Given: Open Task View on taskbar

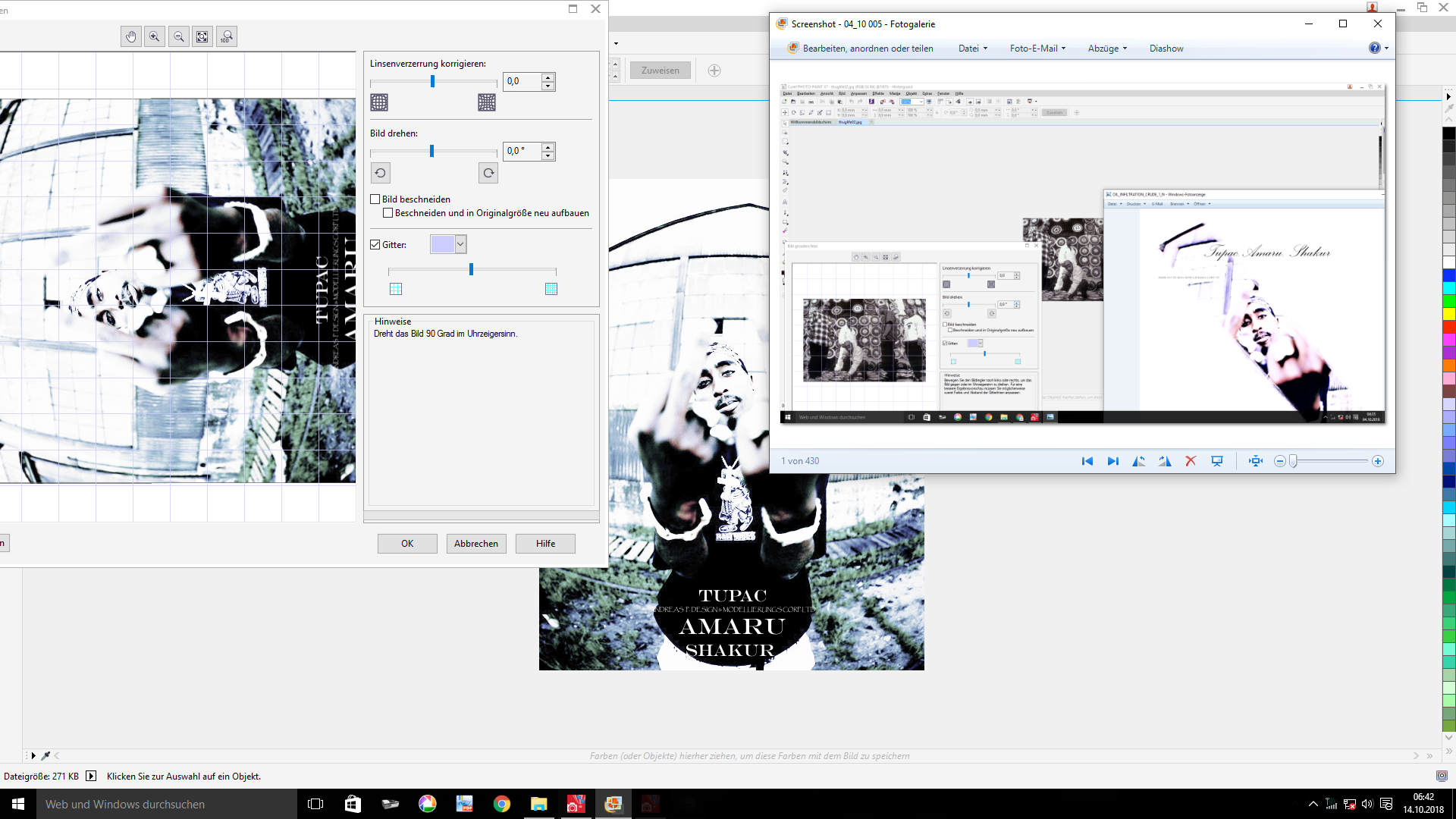Looking at the screenshot, I should pyautogui.click(x=315, y=804).
